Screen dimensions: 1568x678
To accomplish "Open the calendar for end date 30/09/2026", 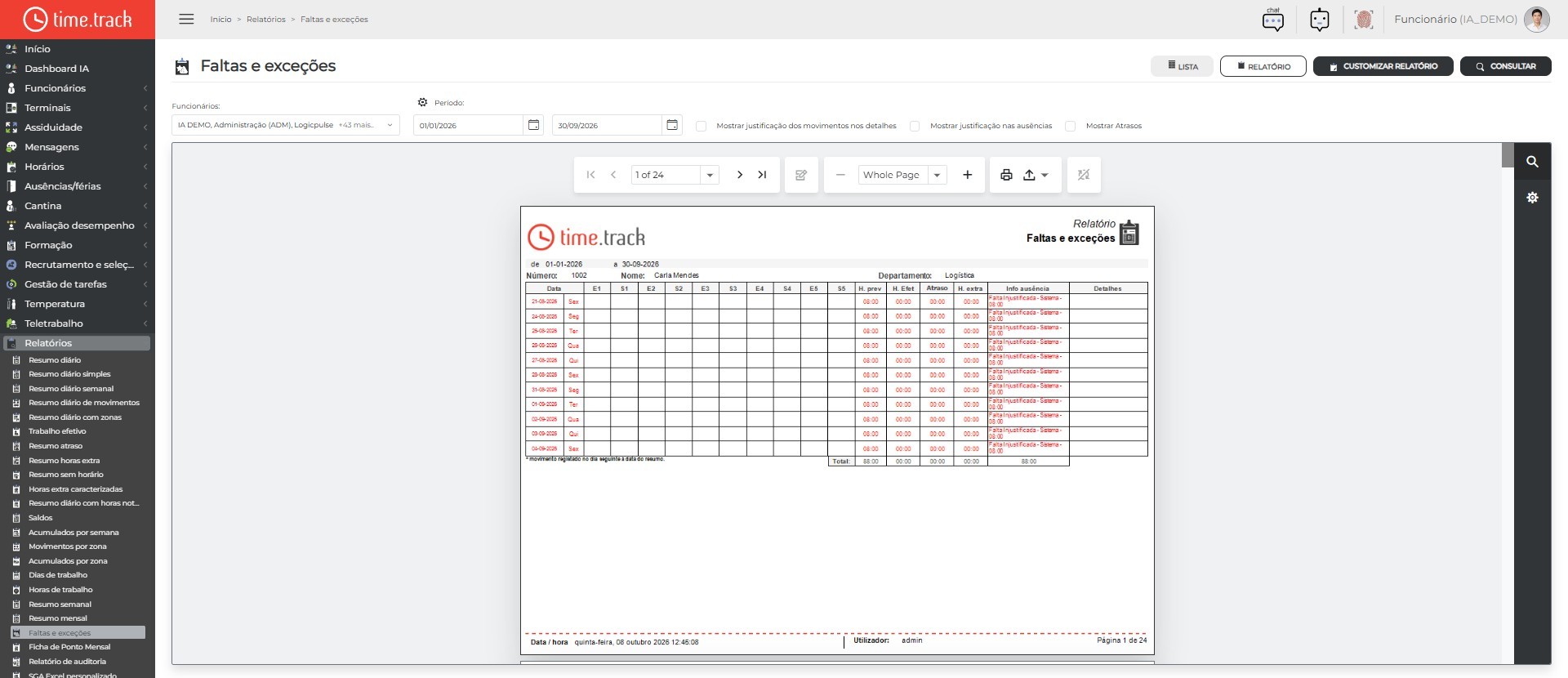I will click(672, 125).
